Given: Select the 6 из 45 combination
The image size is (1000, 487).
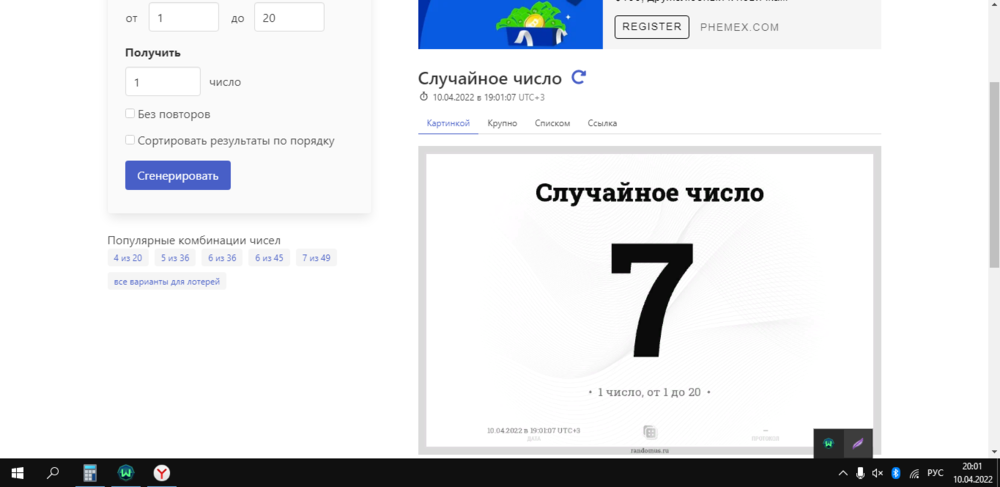Looking at the screenshot, I should (269, 258).
